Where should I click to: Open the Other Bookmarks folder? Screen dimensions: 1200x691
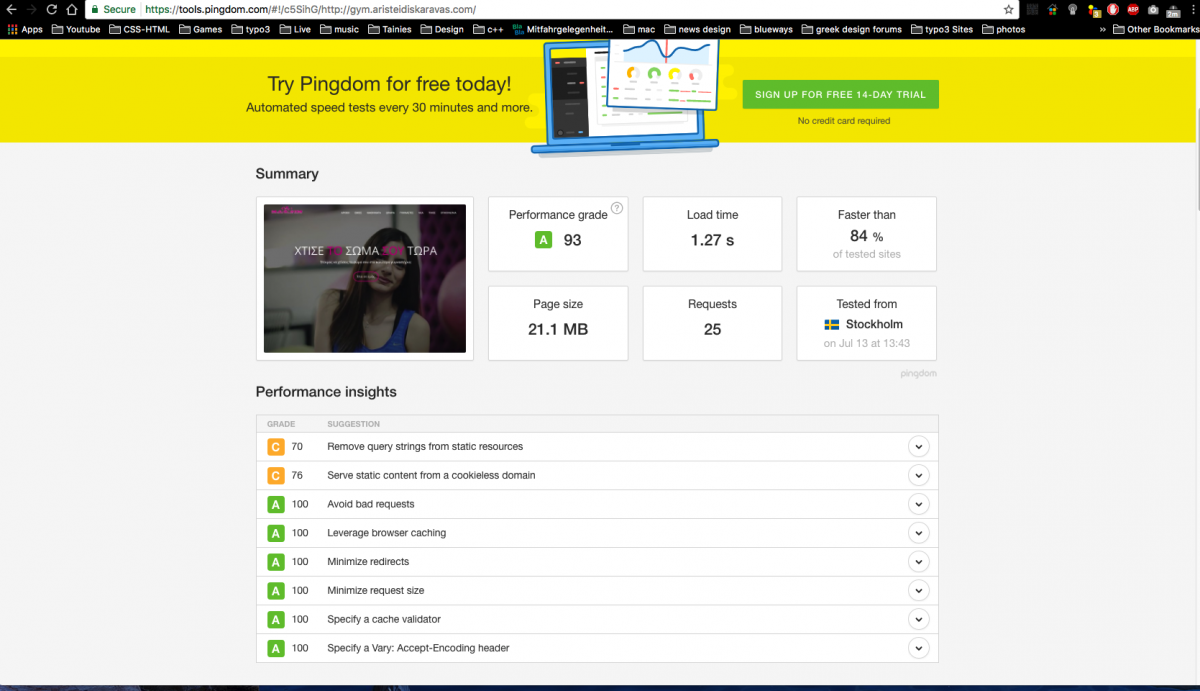1155,29
